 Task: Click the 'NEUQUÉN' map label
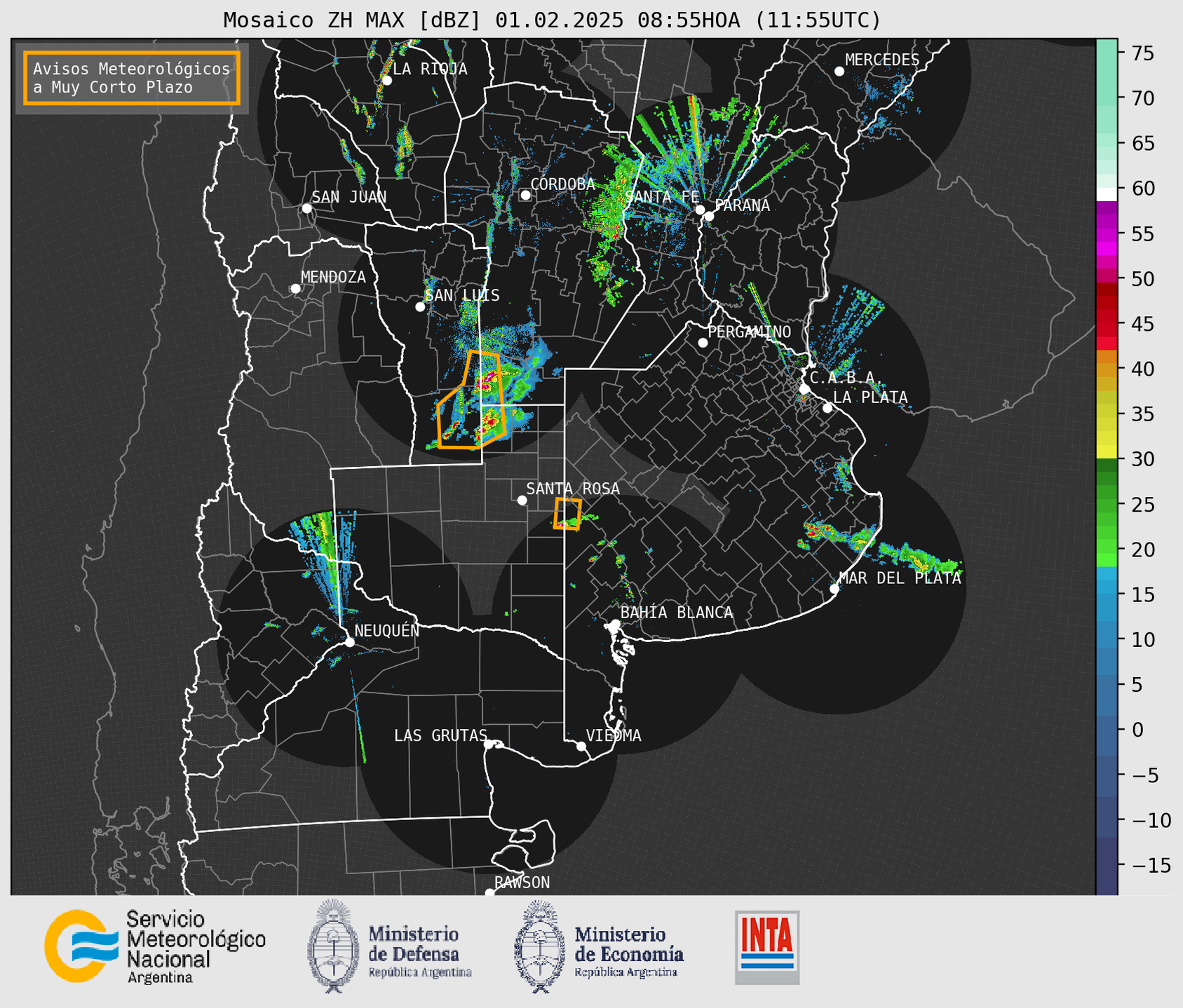point(387,630)
